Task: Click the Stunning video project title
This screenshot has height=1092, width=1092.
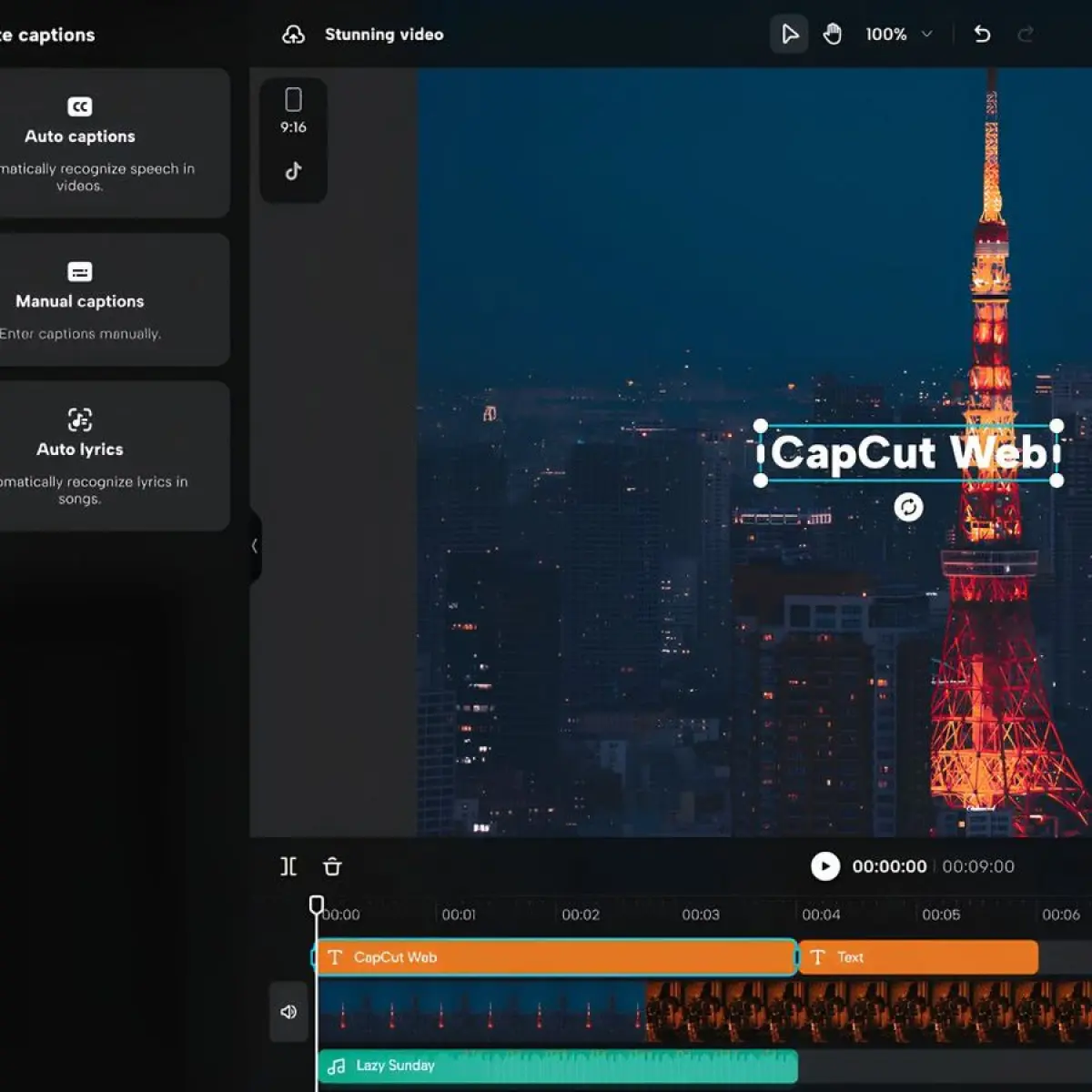Action: (x=384, y=35)
